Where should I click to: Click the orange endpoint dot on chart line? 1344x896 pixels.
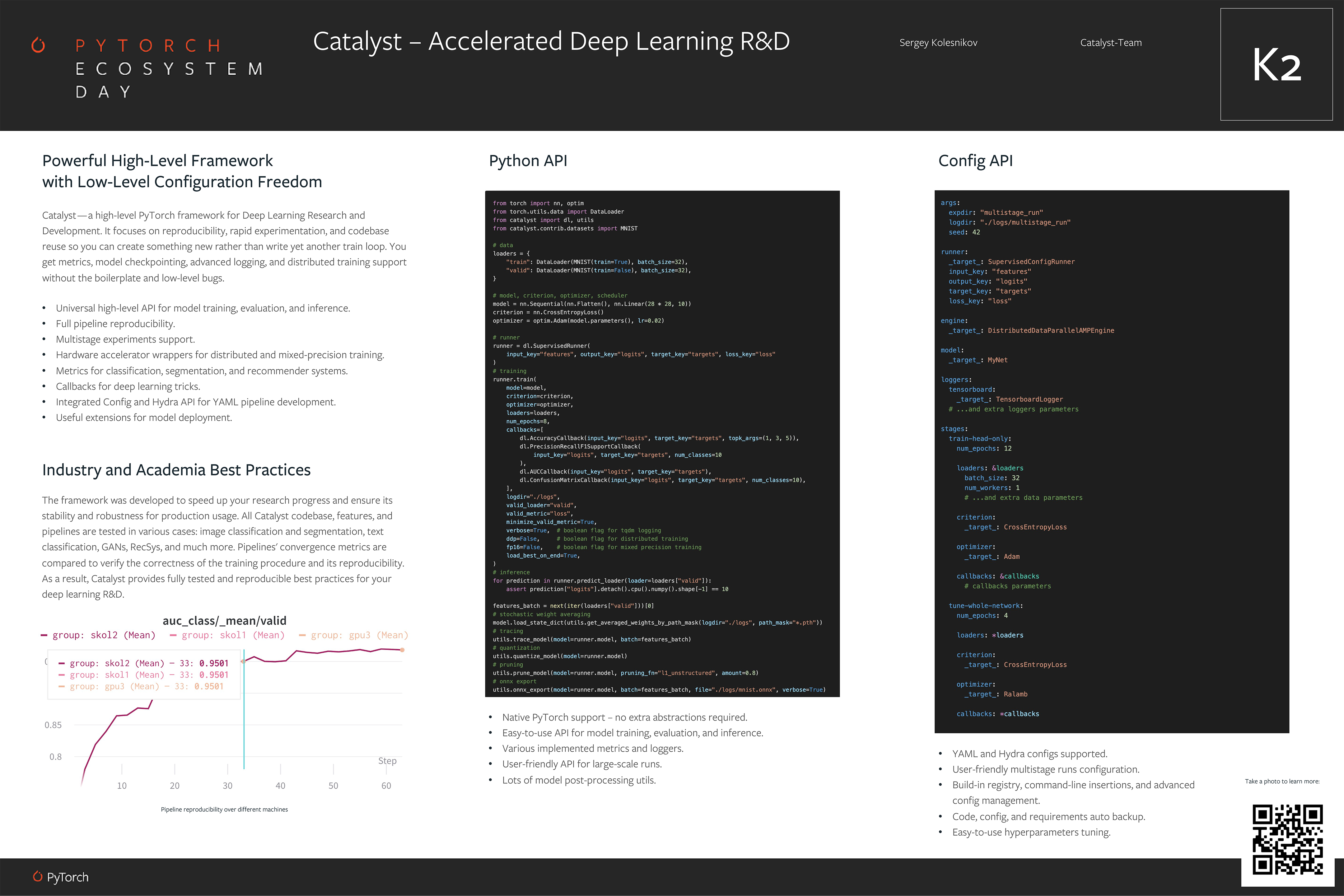(402, 650)
